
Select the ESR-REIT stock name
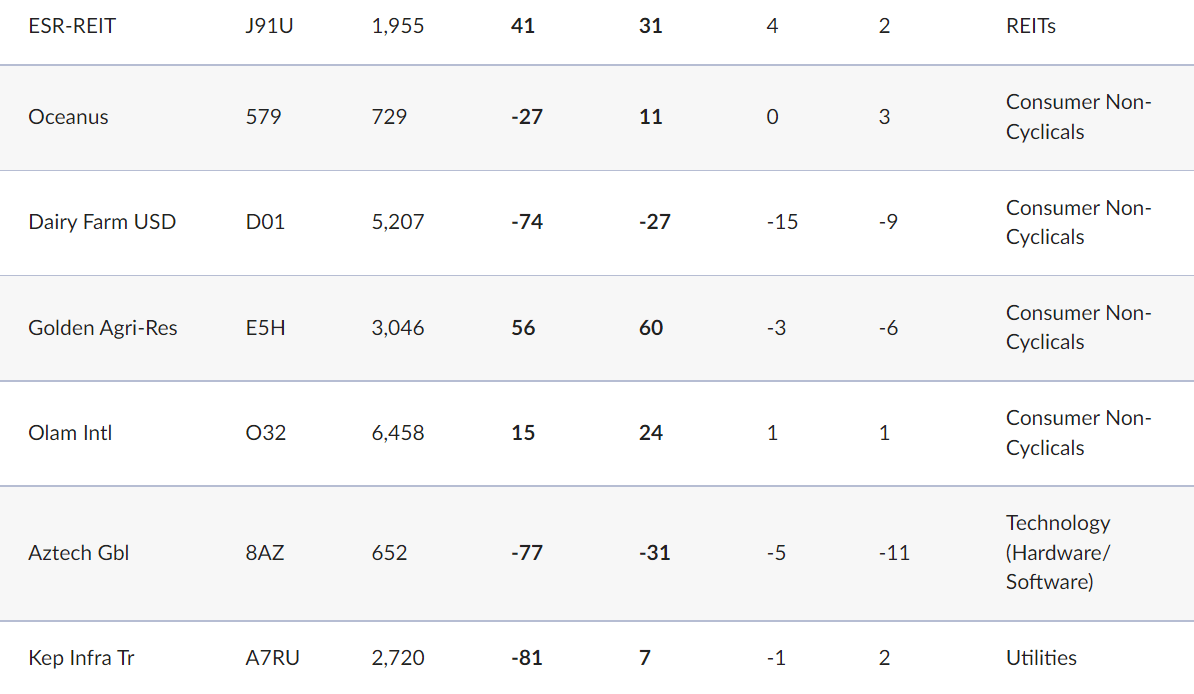(72, 26)
